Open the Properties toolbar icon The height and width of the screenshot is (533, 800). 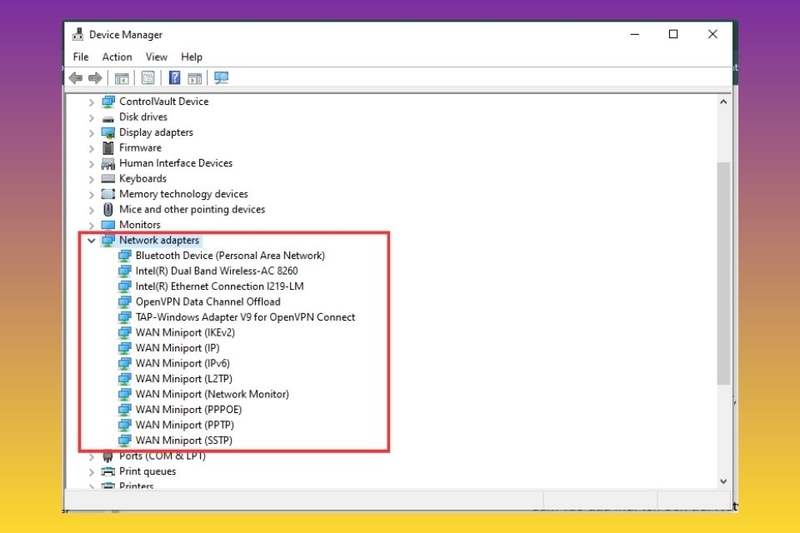pos(148,78)
